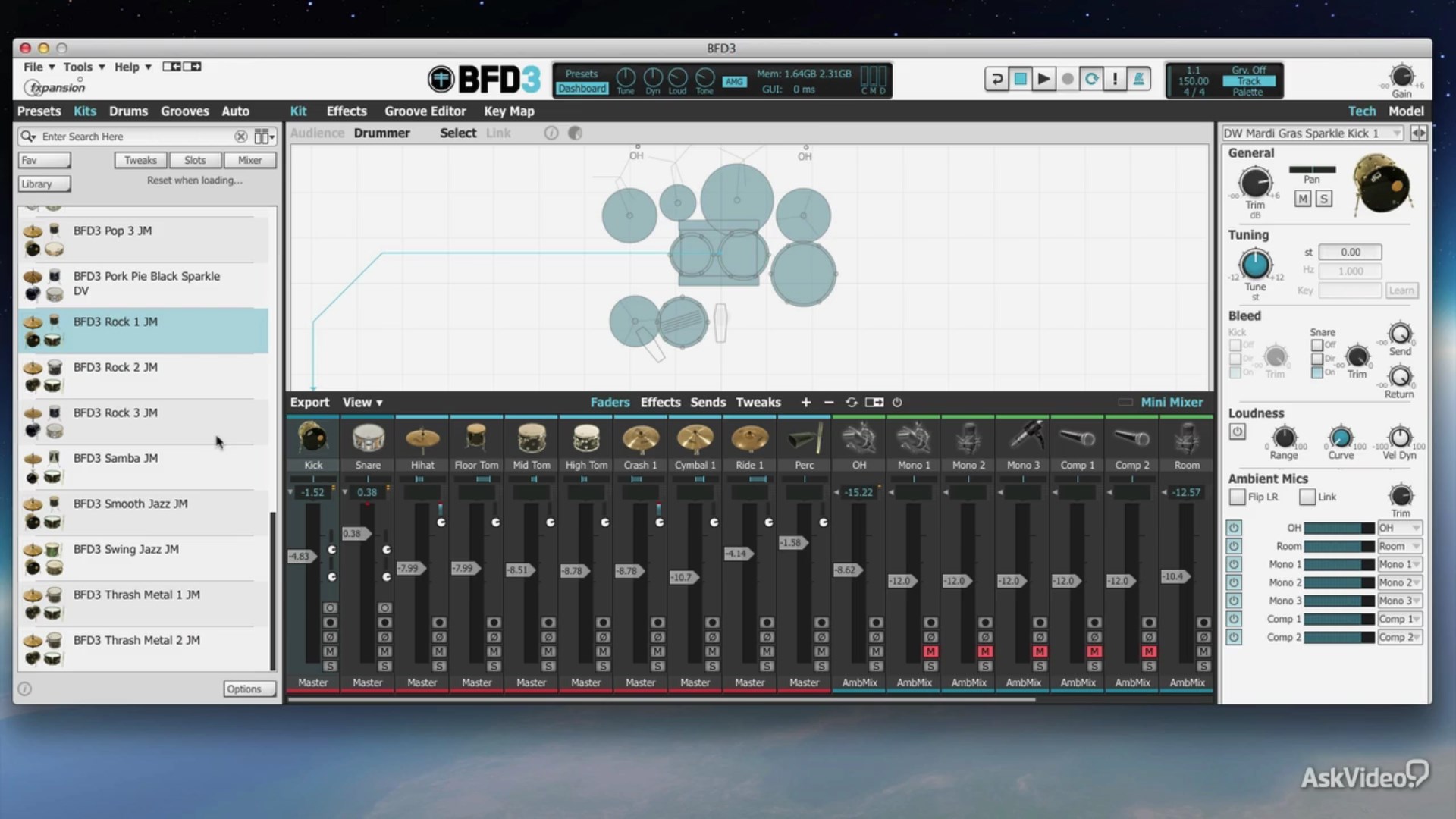Click the metronome icon in transport

click(1138, 79)
